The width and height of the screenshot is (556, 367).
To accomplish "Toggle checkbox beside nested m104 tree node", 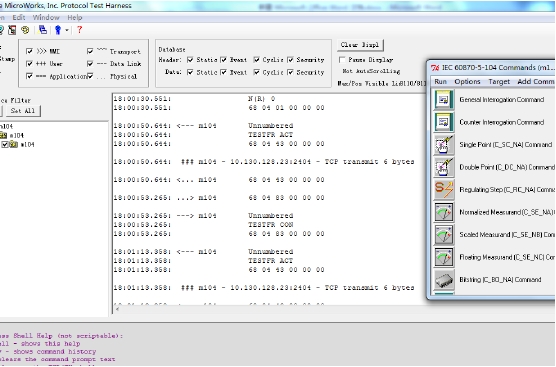I will (5, 144).
